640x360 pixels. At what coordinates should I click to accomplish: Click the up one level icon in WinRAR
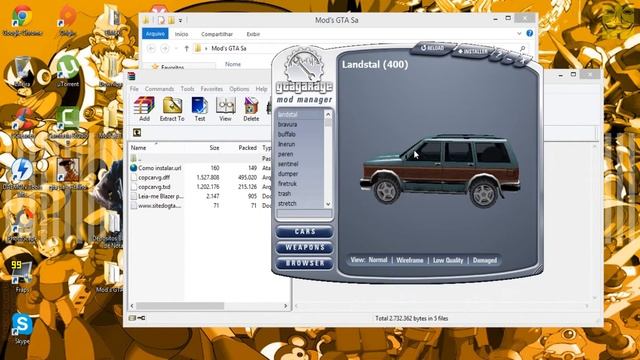(x=137, y=133)
